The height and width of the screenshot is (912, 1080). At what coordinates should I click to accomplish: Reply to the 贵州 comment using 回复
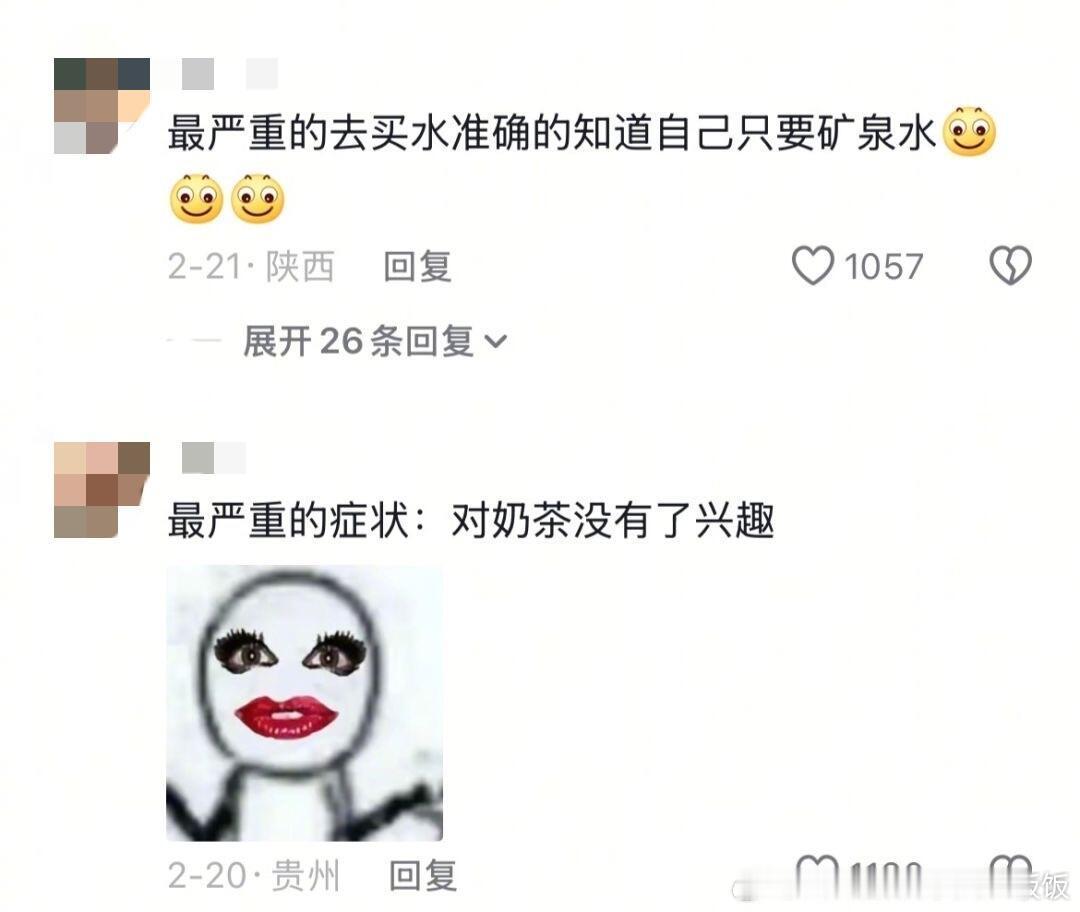click(422, 875)
